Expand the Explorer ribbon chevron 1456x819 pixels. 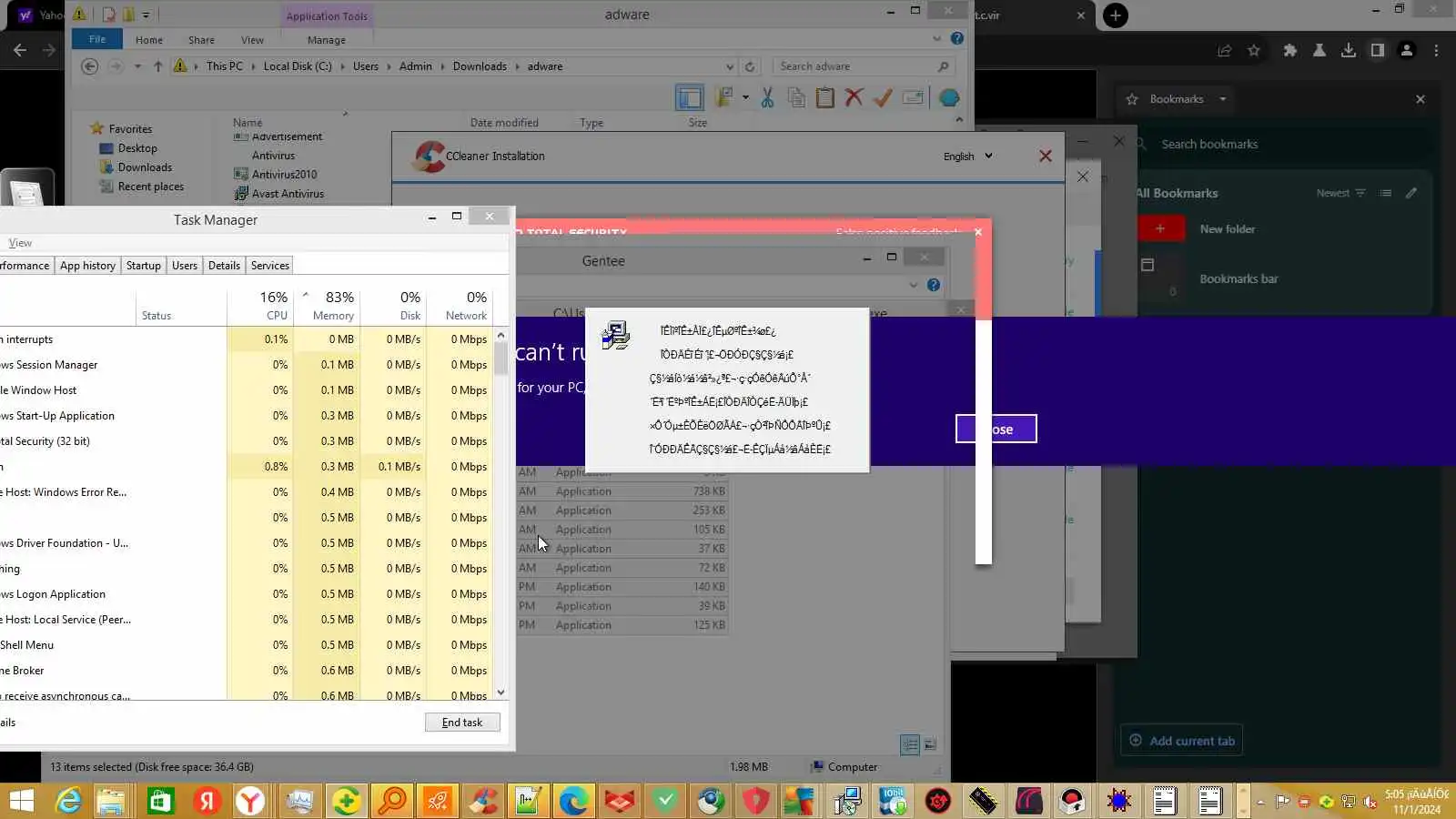click(936, 38)
